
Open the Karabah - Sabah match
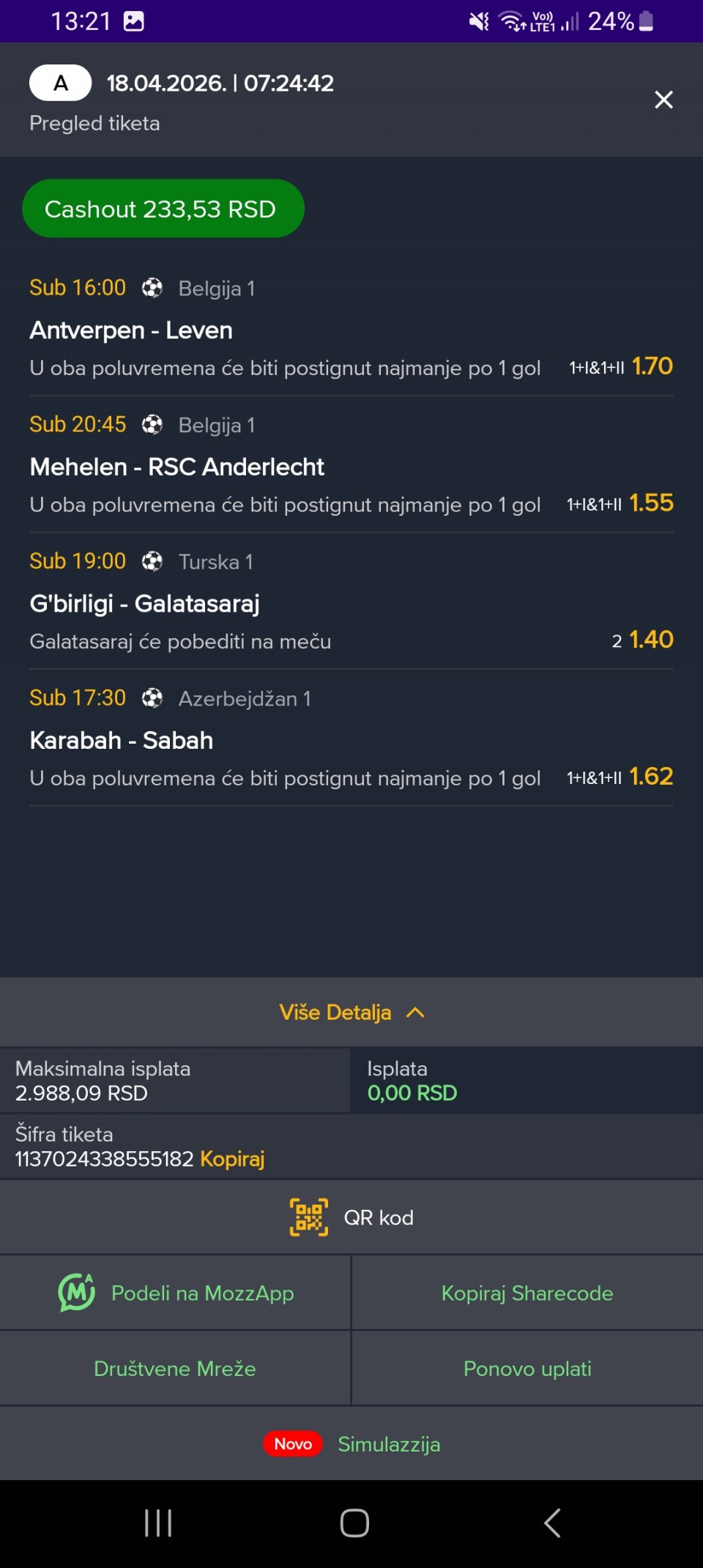tap(122, 740)
